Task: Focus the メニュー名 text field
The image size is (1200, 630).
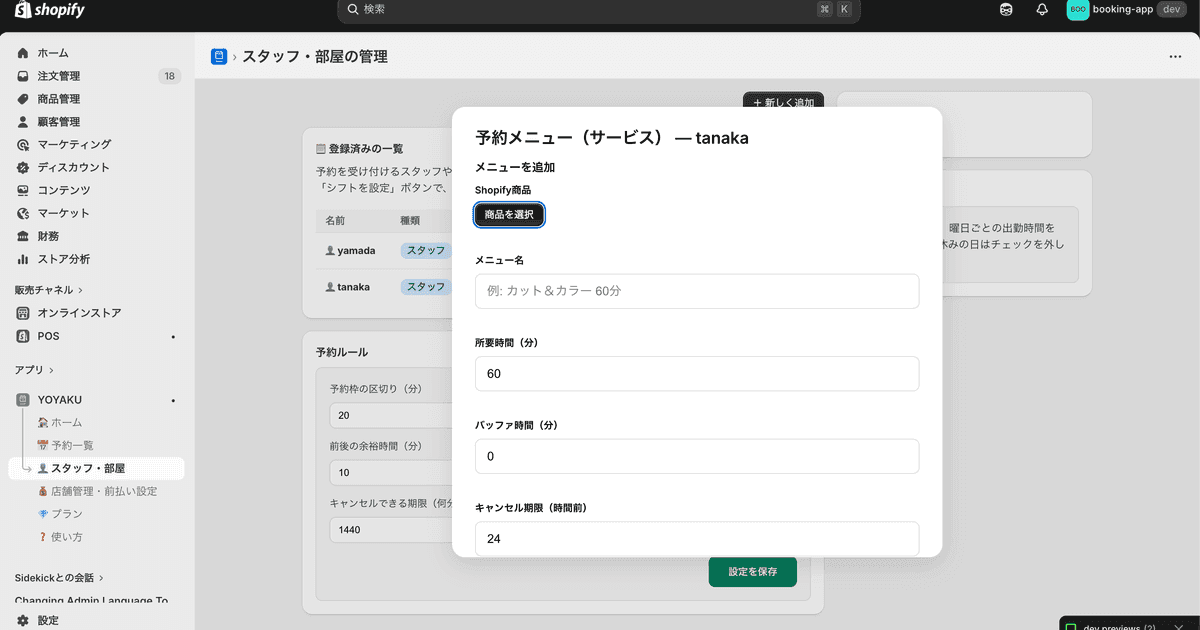Action: 697,291
